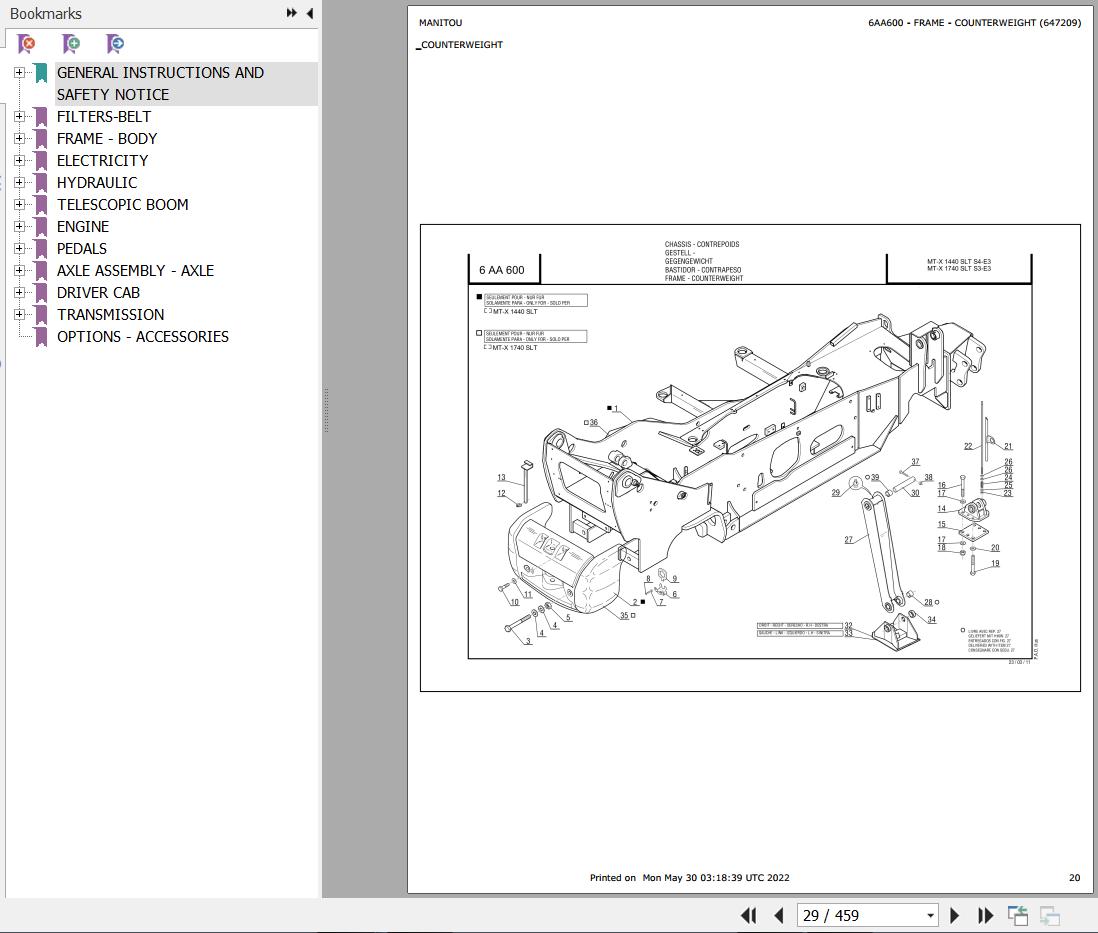Open the TELESCOPIC BOOM bookmark
The image size is (1098, 933).
point(123,205)
